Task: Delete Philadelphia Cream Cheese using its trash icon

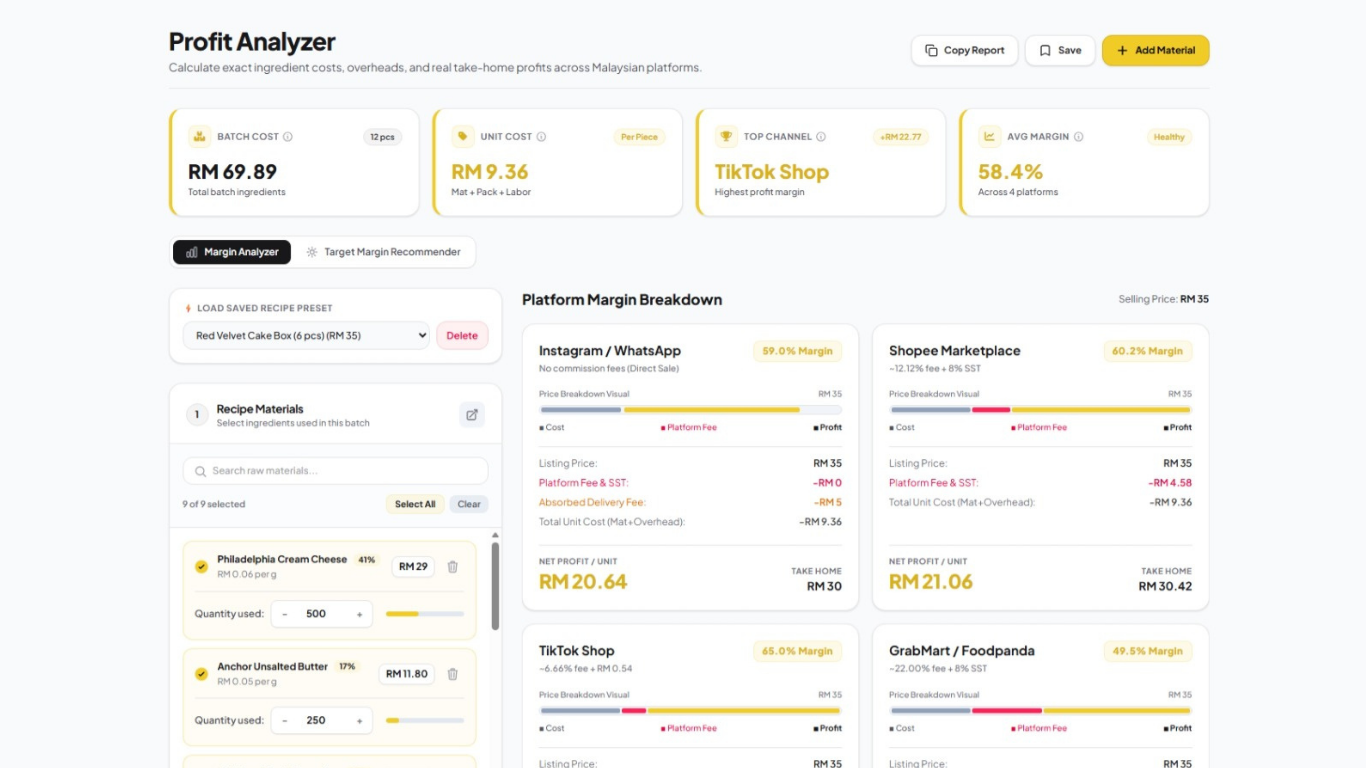Action: 452,567
